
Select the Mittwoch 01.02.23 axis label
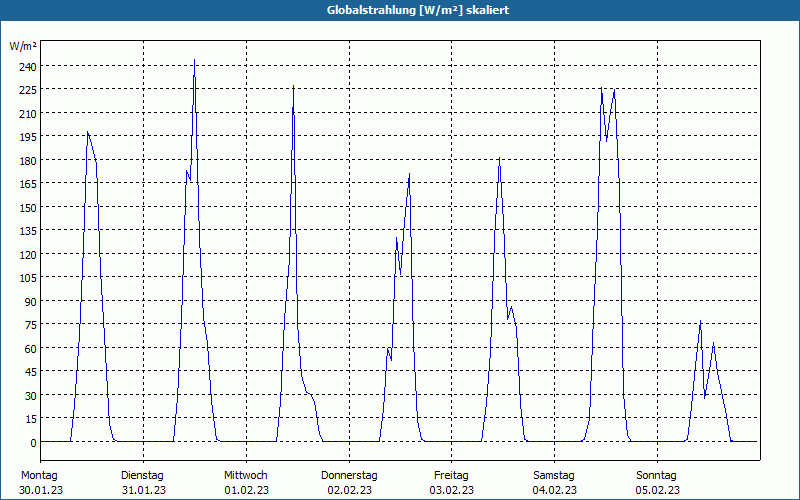pyautogui.click(x=246, y=483)
